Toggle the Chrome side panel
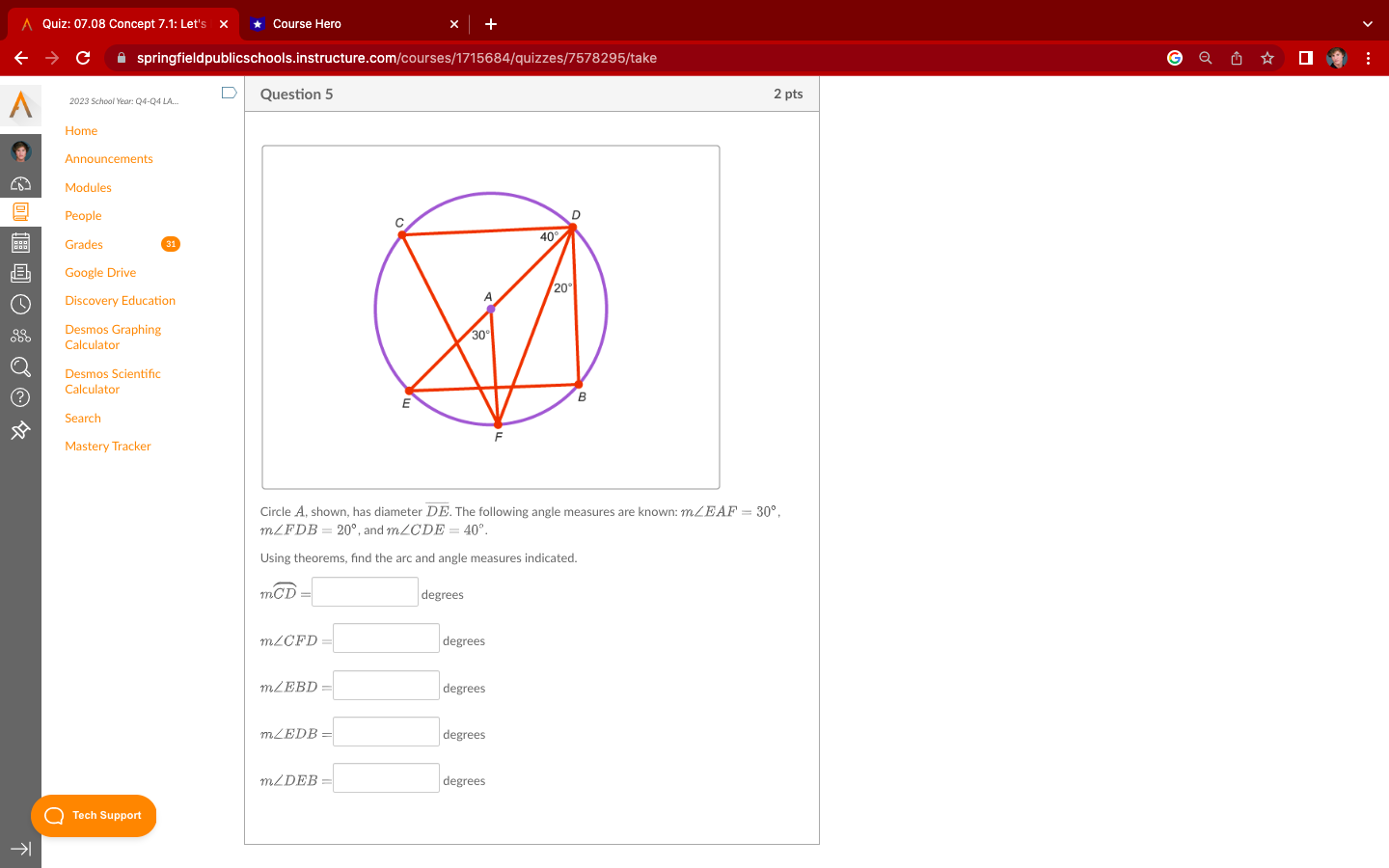Screen dimensions: 1389x868 1305,58
